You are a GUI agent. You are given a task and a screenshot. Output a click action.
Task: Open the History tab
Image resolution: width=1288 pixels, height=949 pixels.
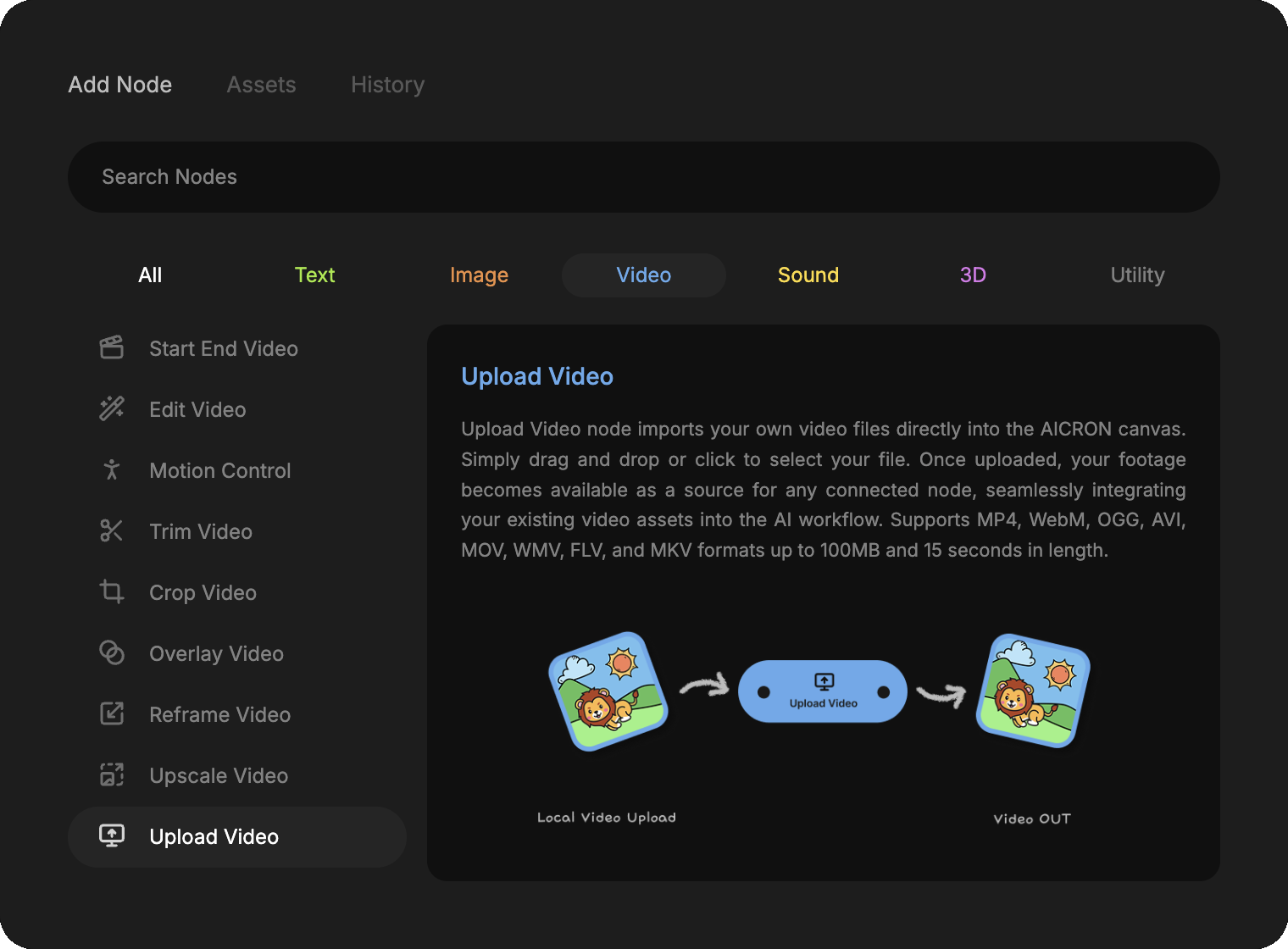click(387, 85)
